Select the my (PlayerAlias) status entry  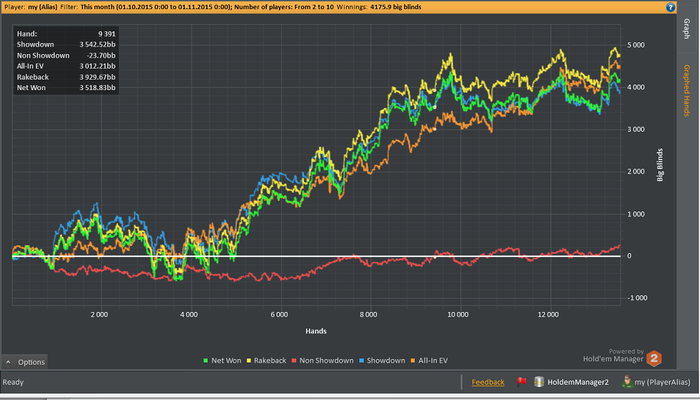point(662,382)
